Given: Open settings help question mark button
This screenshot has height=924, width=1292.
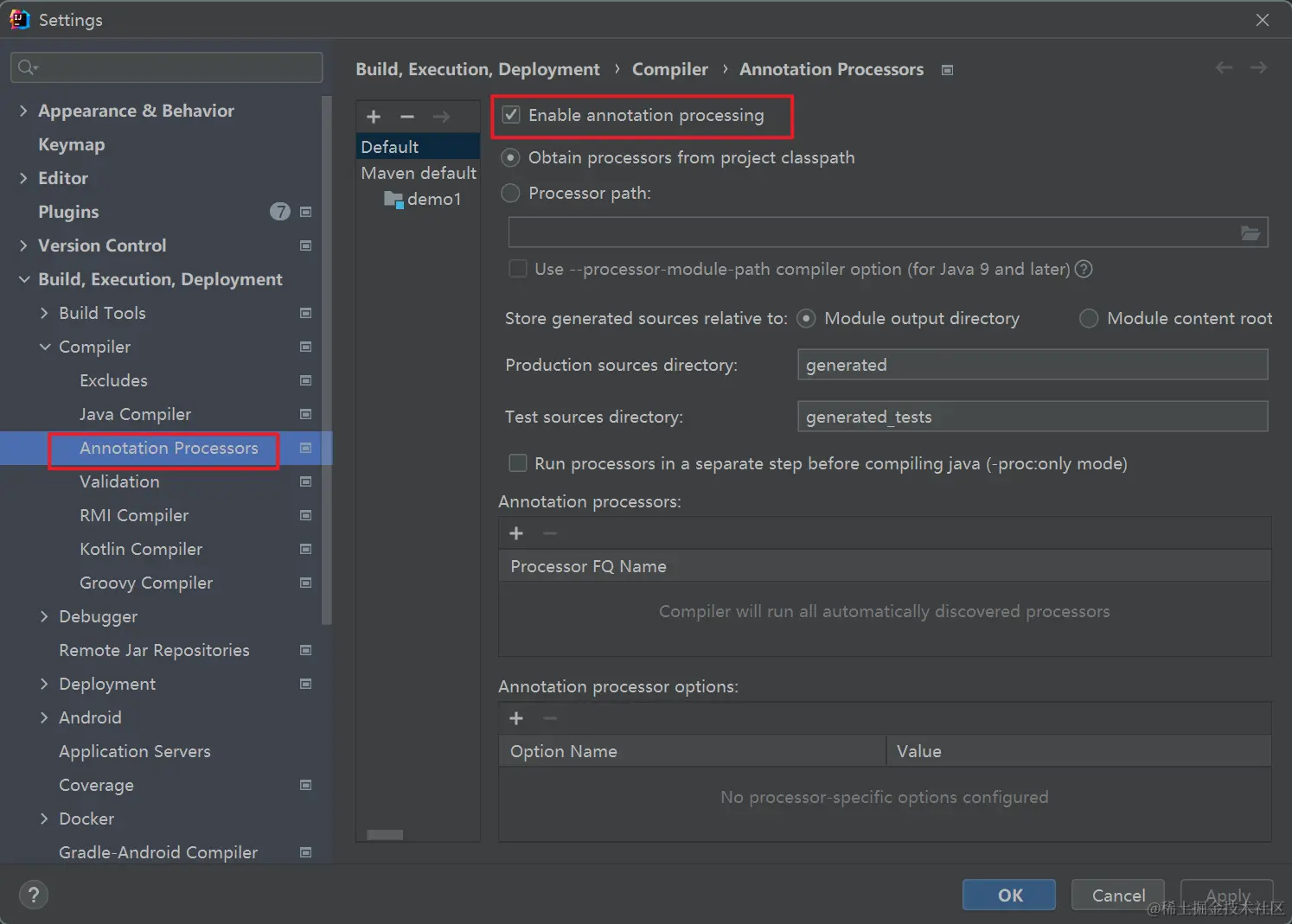Looking at the screenshot, I should click(34, 895).
